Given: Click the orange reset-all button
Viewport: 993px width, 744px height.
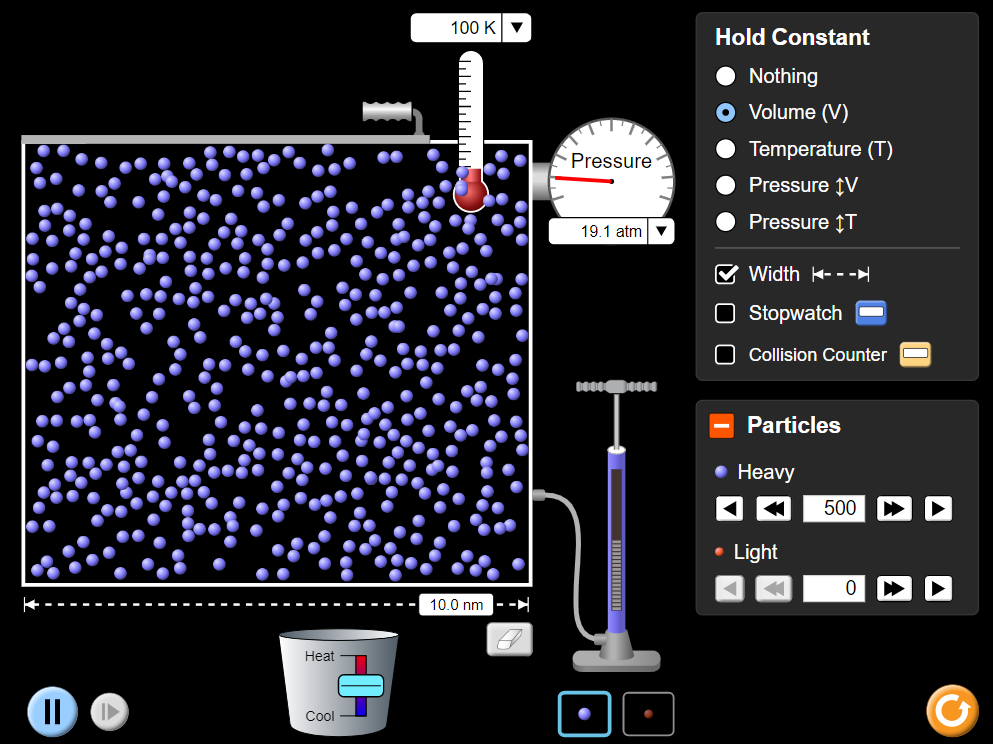Looking at the screenshot, I should click(952, 710).
